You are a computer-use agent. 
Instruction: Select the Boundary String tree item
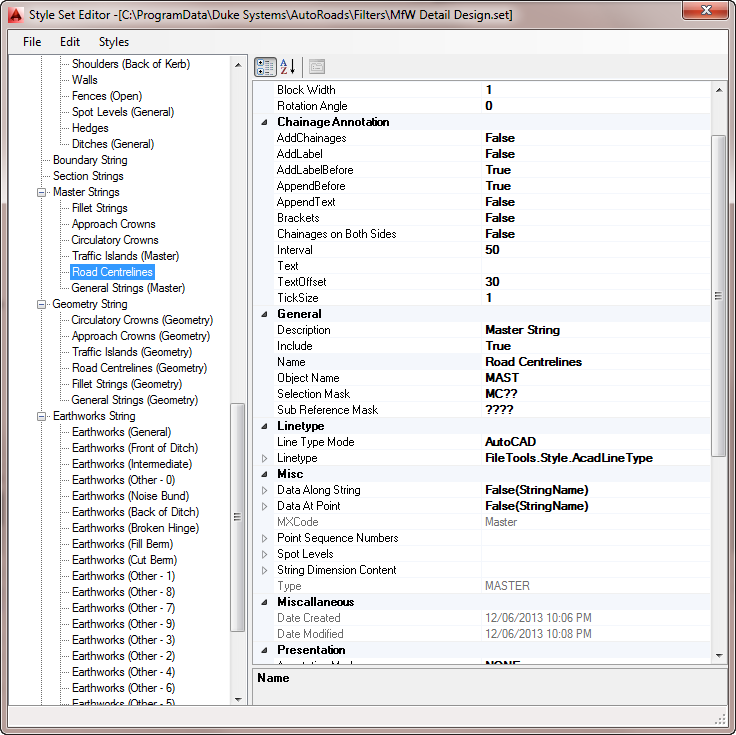tap(90, 160)
